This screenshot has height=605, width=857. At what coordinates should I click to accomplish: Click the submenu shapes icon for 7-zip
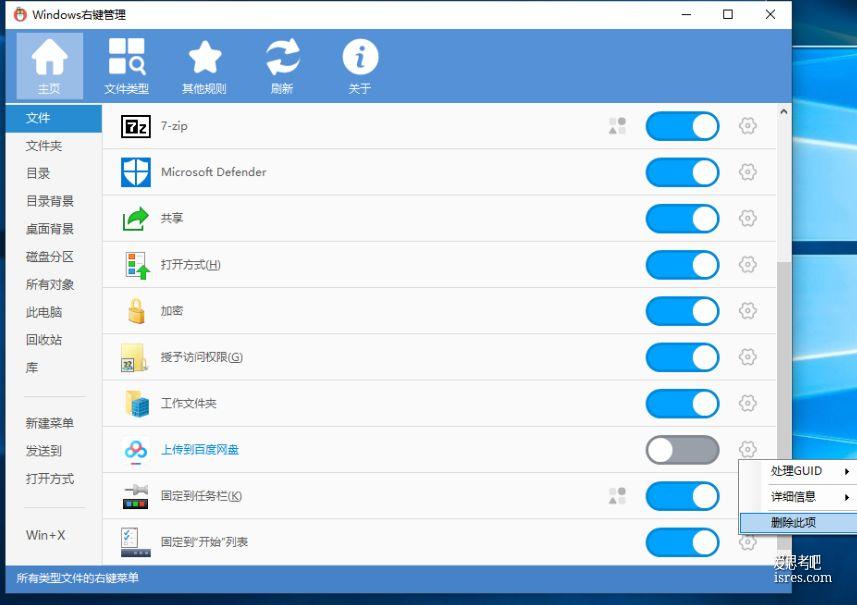pos(617,126)
